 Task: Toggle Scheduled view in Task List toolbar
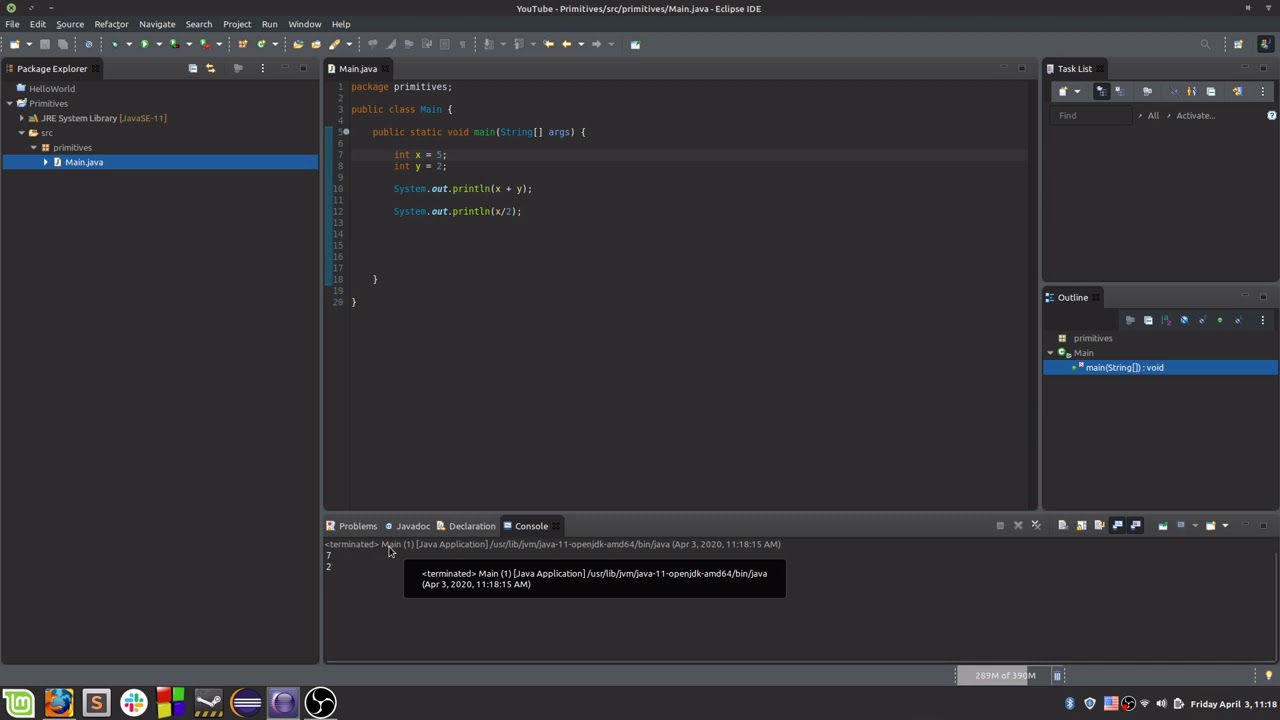click(1119, 91)
